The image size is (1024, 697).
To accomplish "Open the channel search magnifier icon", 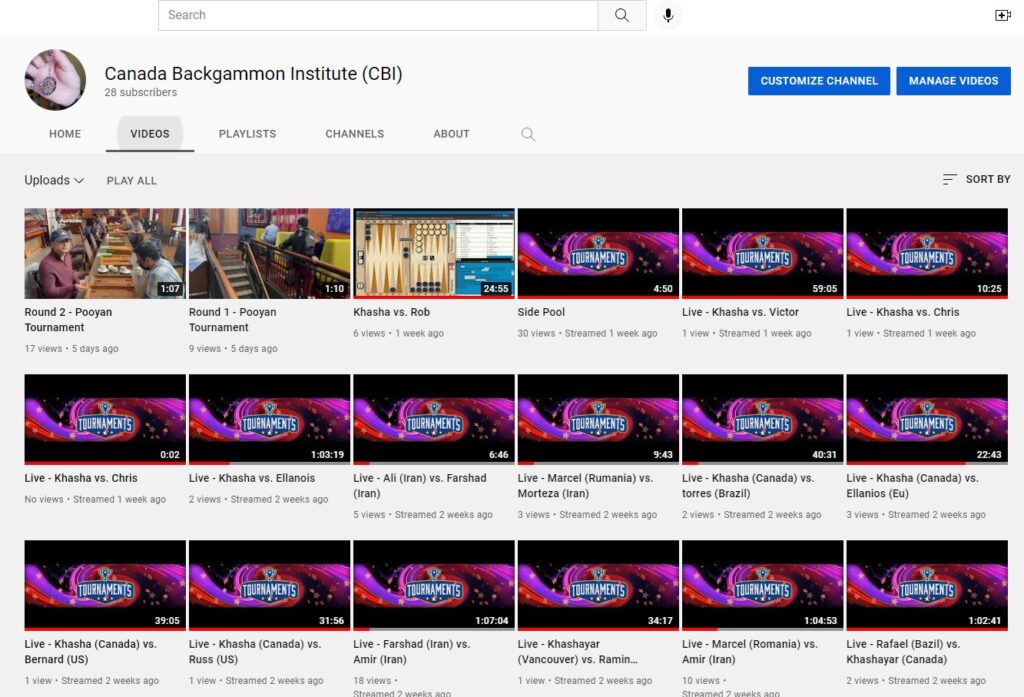I will click(528, 134).
